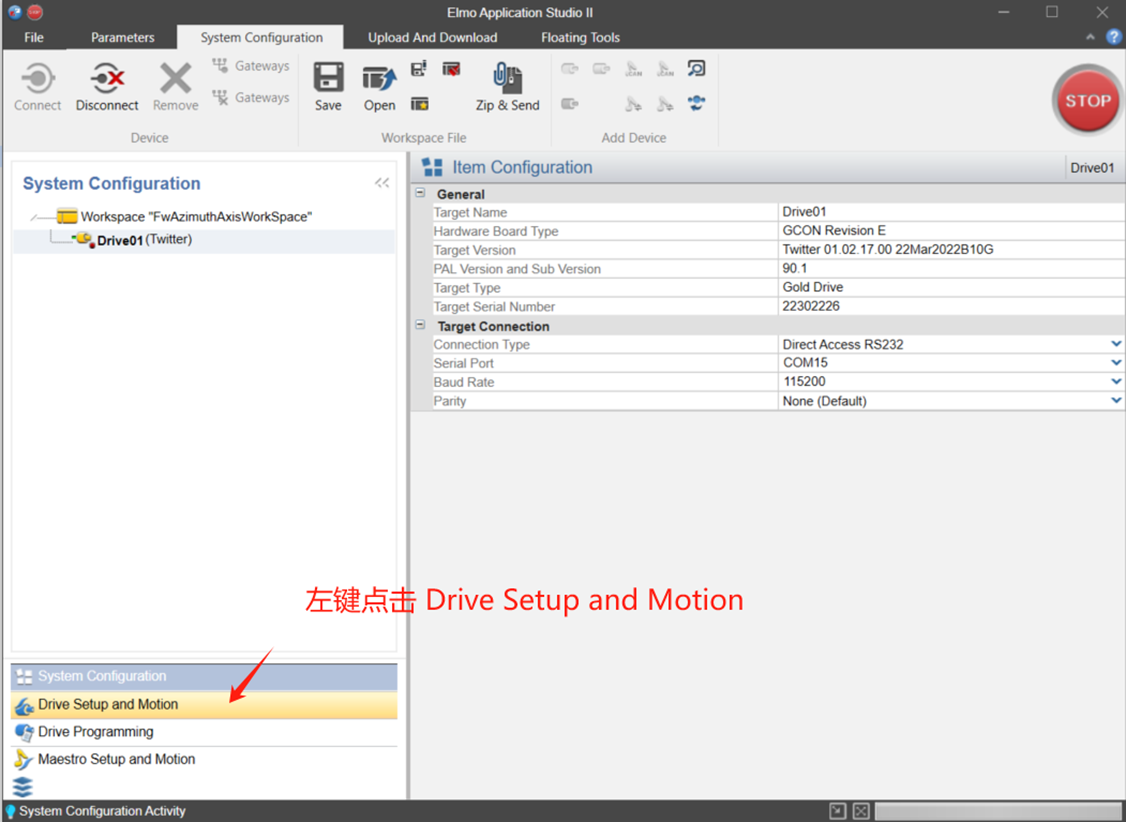Click the Twitter 01.02.17.00 target version value

[x=888, y=249]
